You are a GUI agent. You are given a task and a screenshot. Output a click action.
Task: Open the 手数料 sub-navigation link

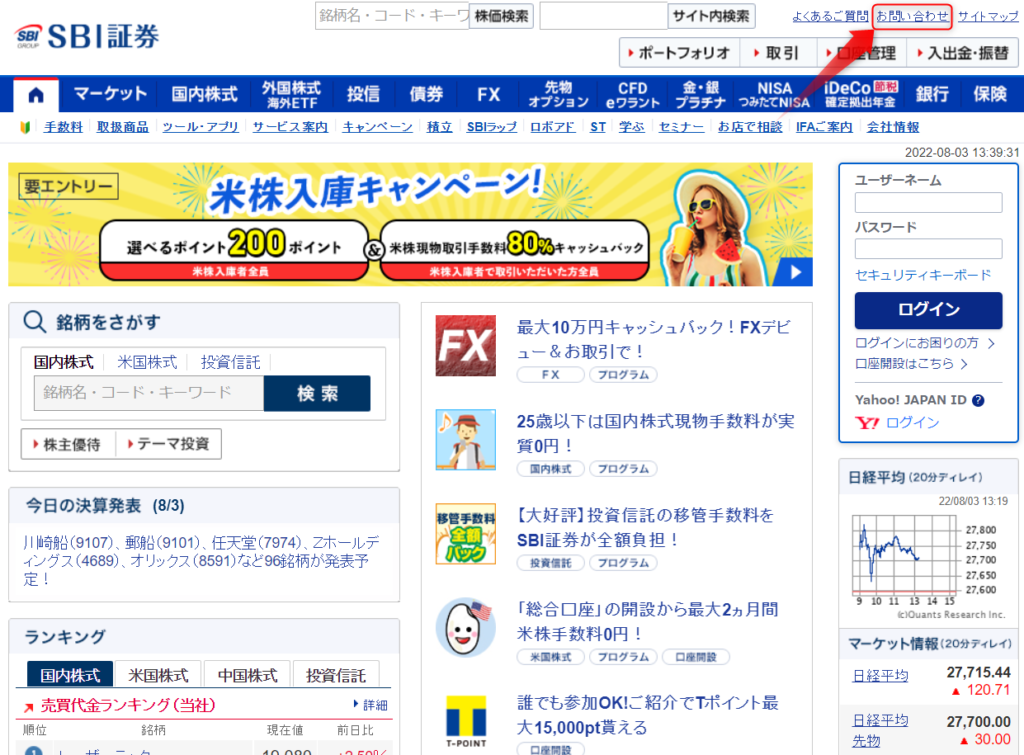pos(63,127)
